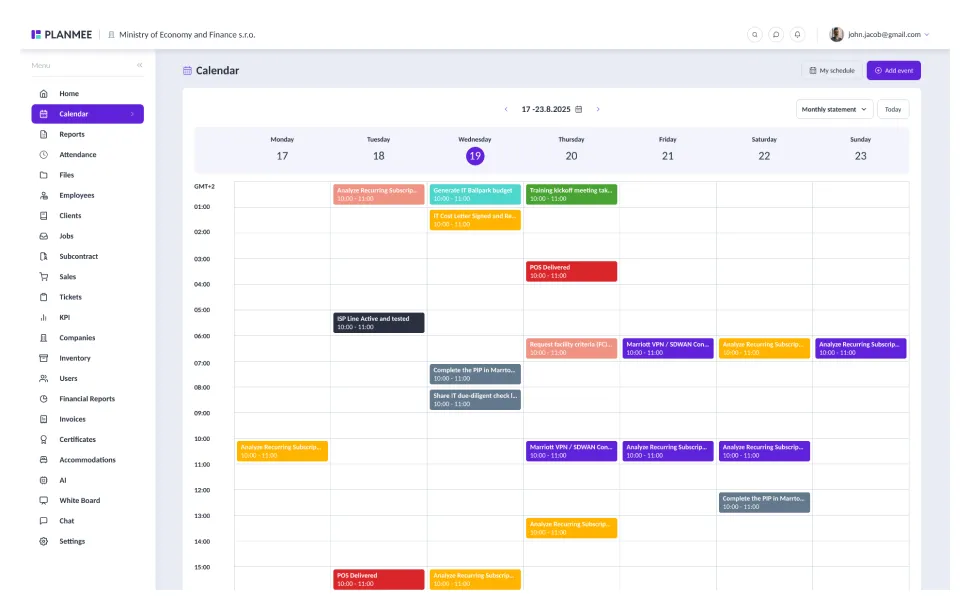Image resolution: width=970 pixels, height=610 pixels.
Task: Select the Sunday 23 column header
Action: pyautogui.click(x=860, y=149)
